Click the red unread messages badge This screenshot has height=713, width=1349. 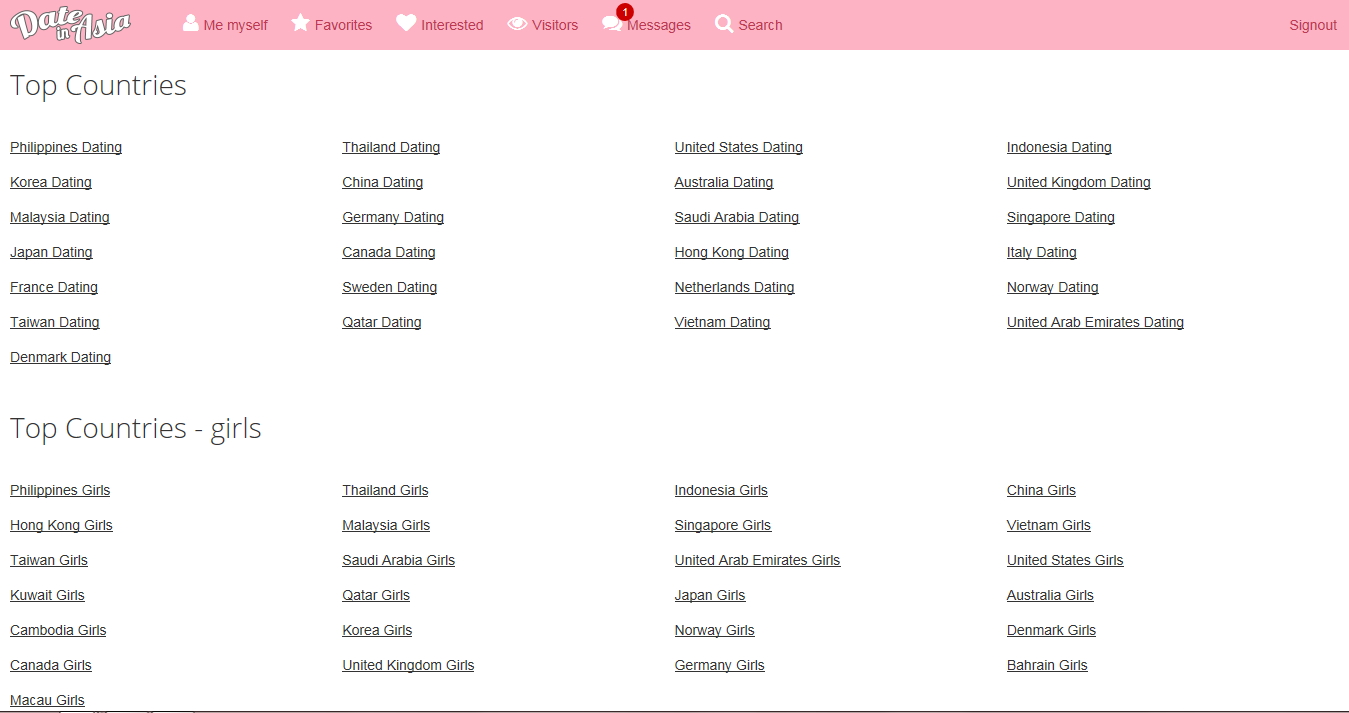625,12
